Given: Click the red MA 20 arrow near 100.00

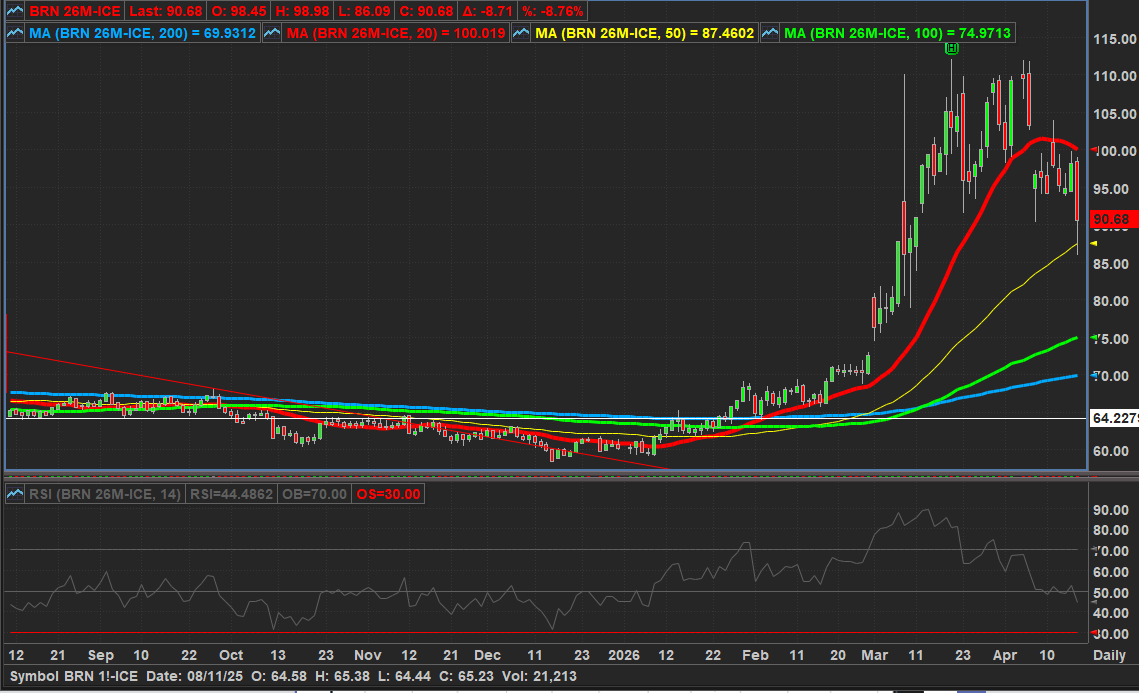Looking at the screenshot, I should coord(1094,152).
